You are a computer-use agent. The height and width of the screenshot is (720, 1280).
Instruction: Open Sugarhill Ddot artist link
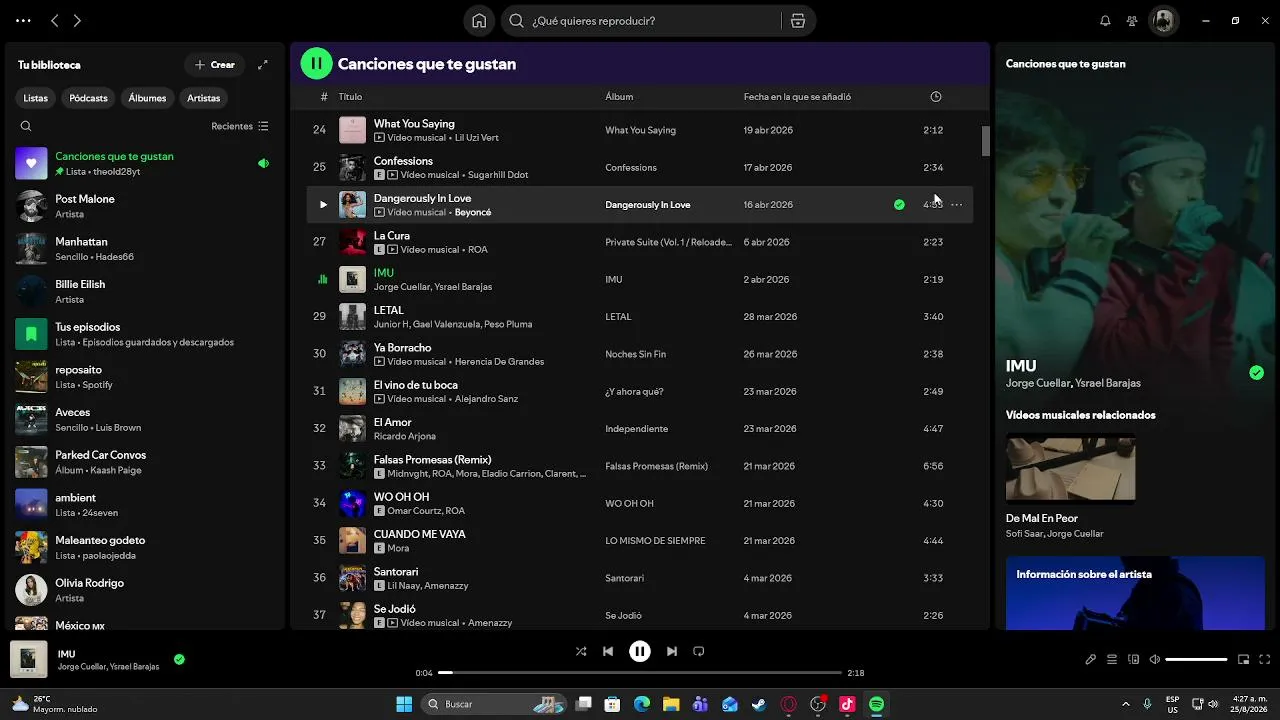(498, 175)
